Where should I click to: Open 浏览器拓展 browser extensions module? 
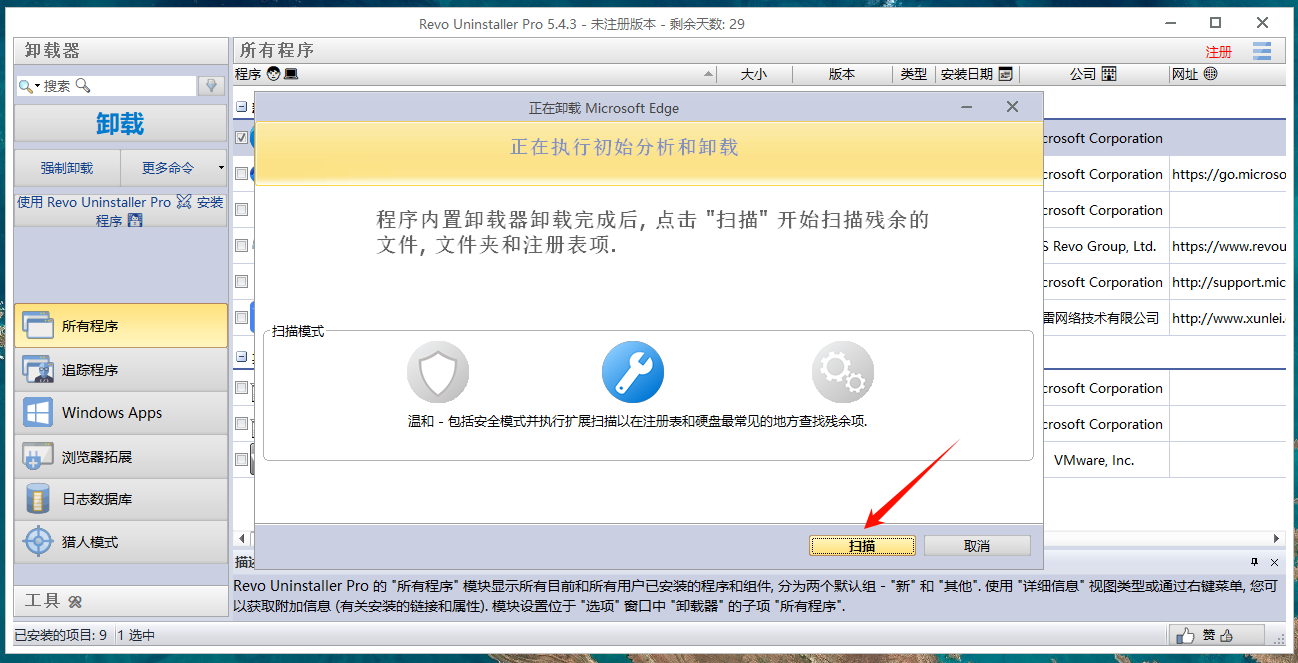120,457
